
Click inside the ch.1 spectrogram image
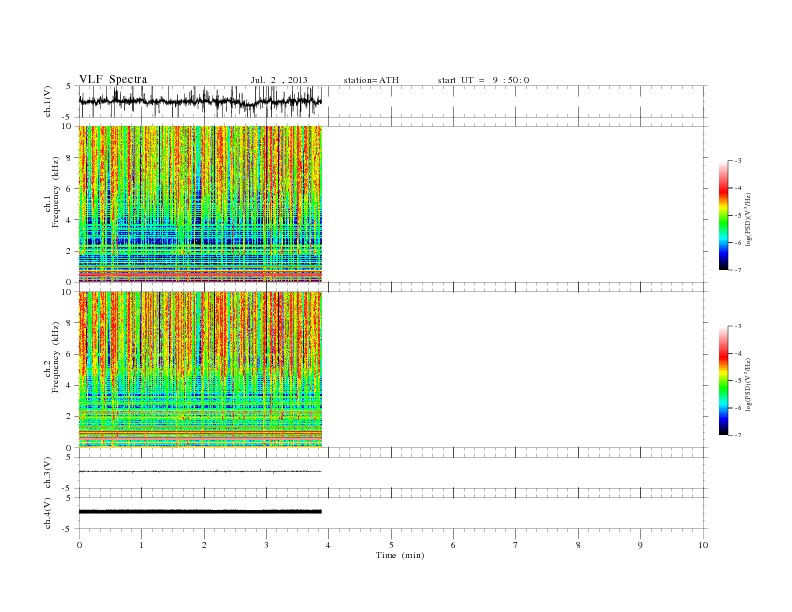coord(200,204)
